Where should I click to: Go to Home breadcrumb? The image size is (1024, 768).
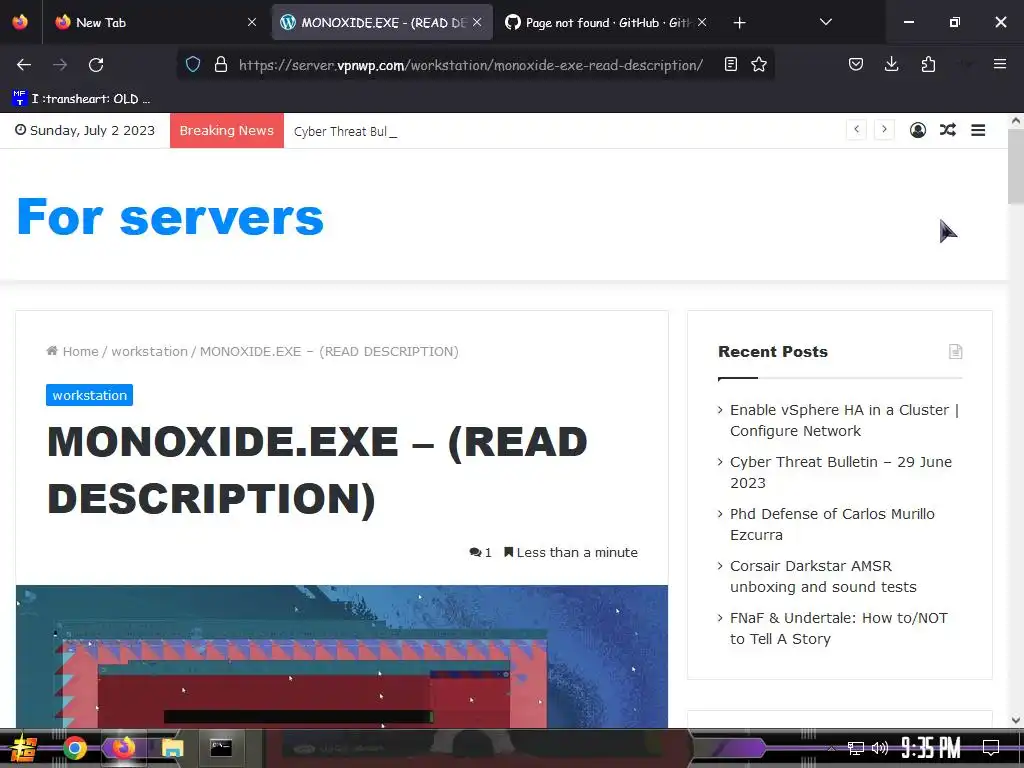click(72, 351)
